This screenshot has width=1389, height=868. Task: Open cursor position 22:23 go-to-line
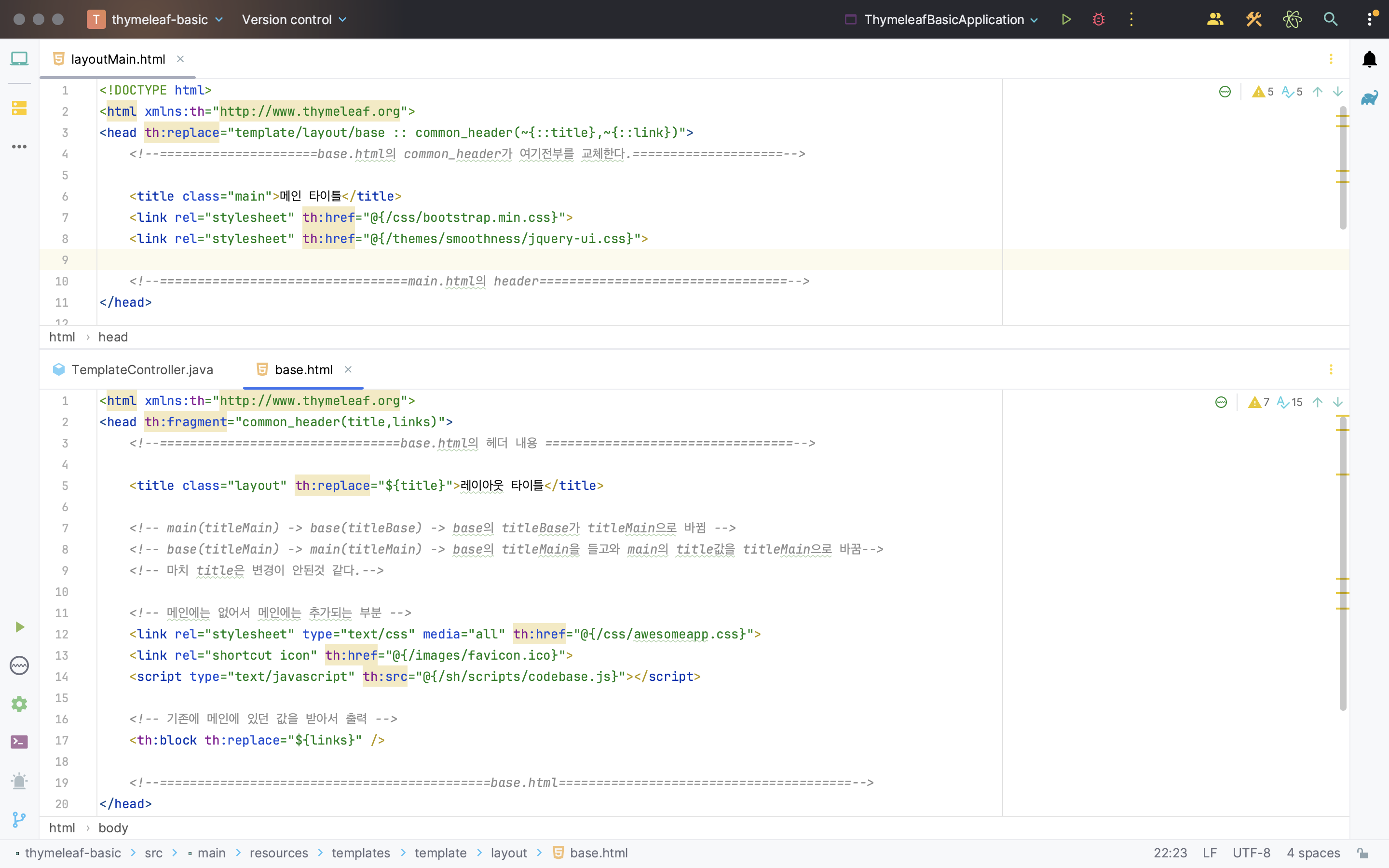pyautogui.click(x=1171, y=853)
